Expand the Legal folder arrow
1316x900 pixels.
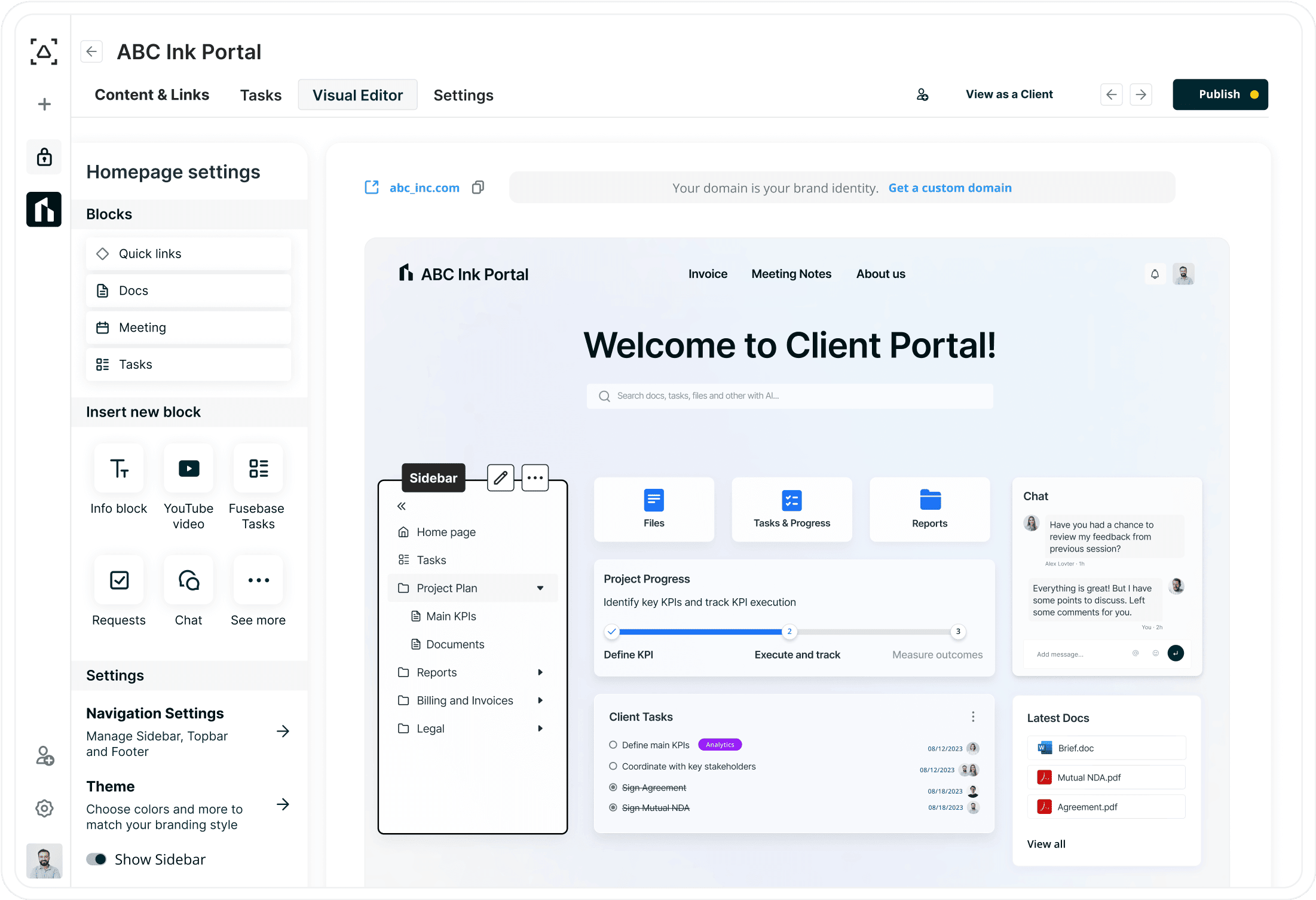540,728
